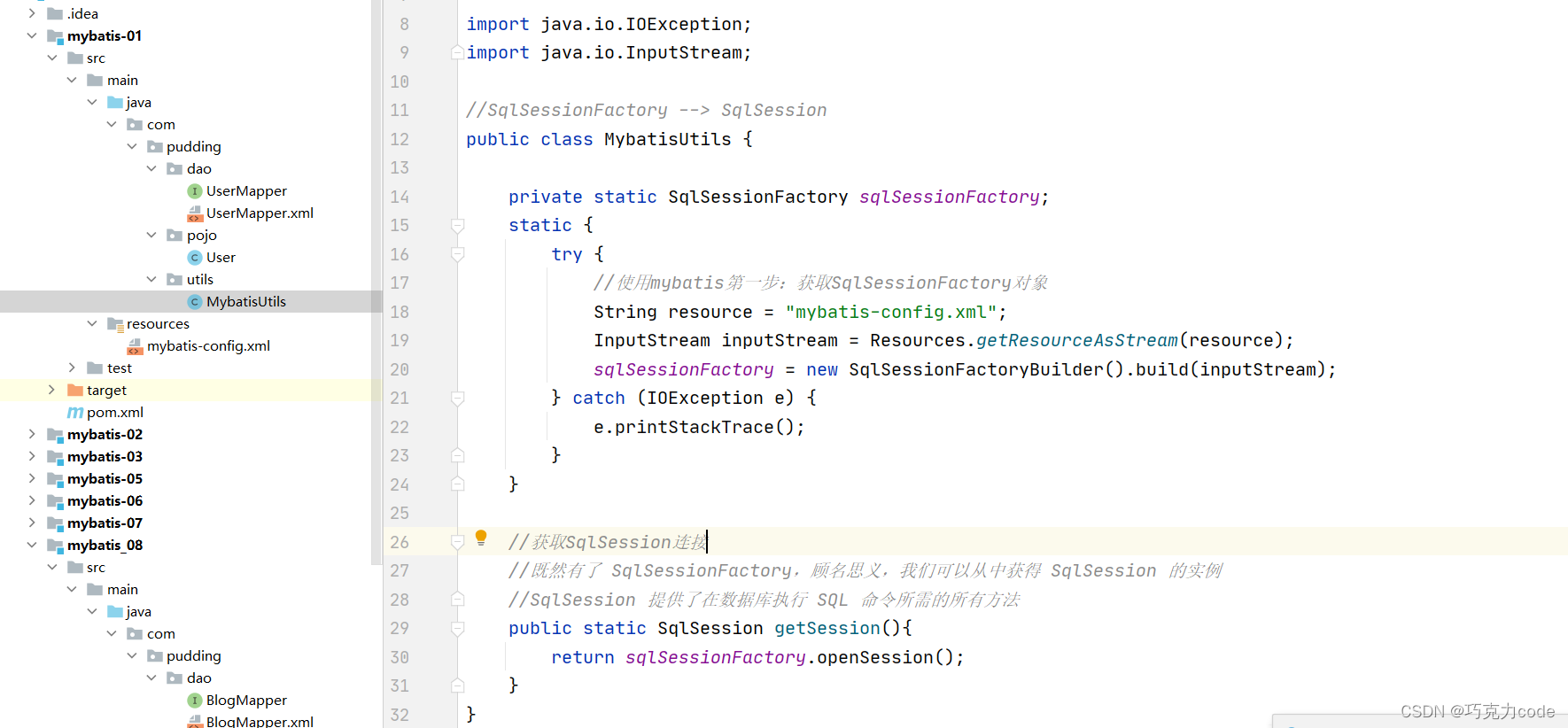Click the getSession method name

pos(827,629)
